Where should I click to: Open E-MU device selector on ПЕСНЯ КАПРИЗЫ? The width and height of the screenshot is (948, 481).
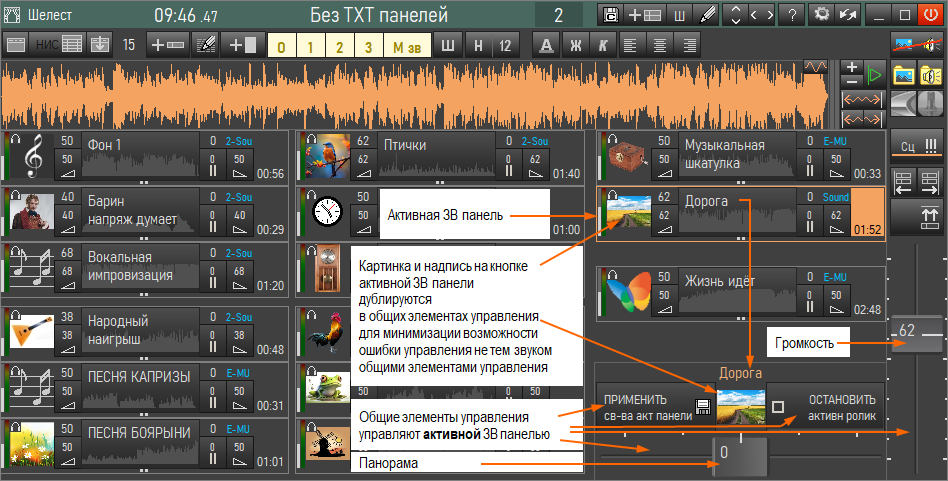(x=238, y=373)
